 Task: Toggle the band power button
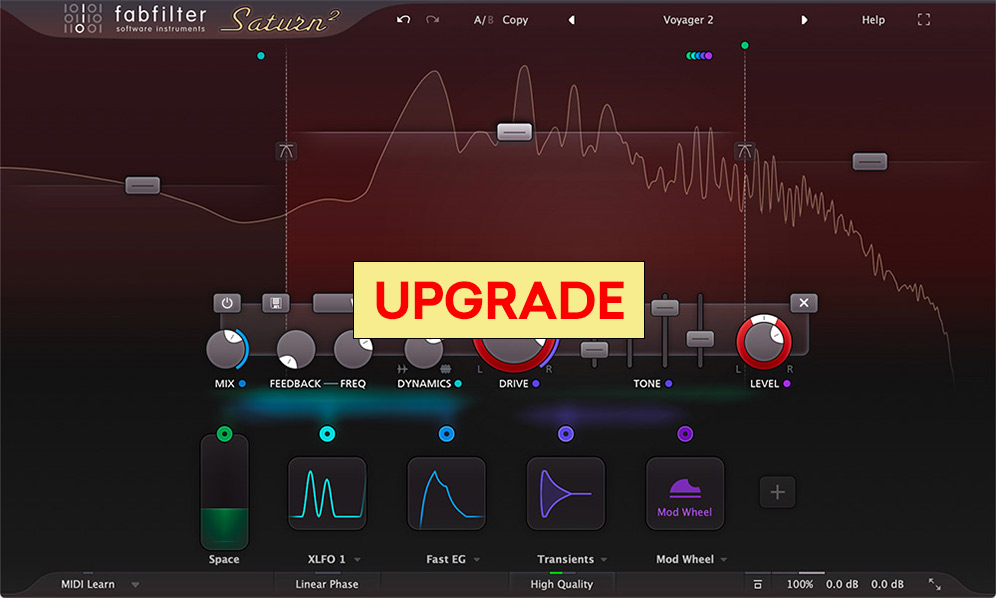(x=225, y=302)
